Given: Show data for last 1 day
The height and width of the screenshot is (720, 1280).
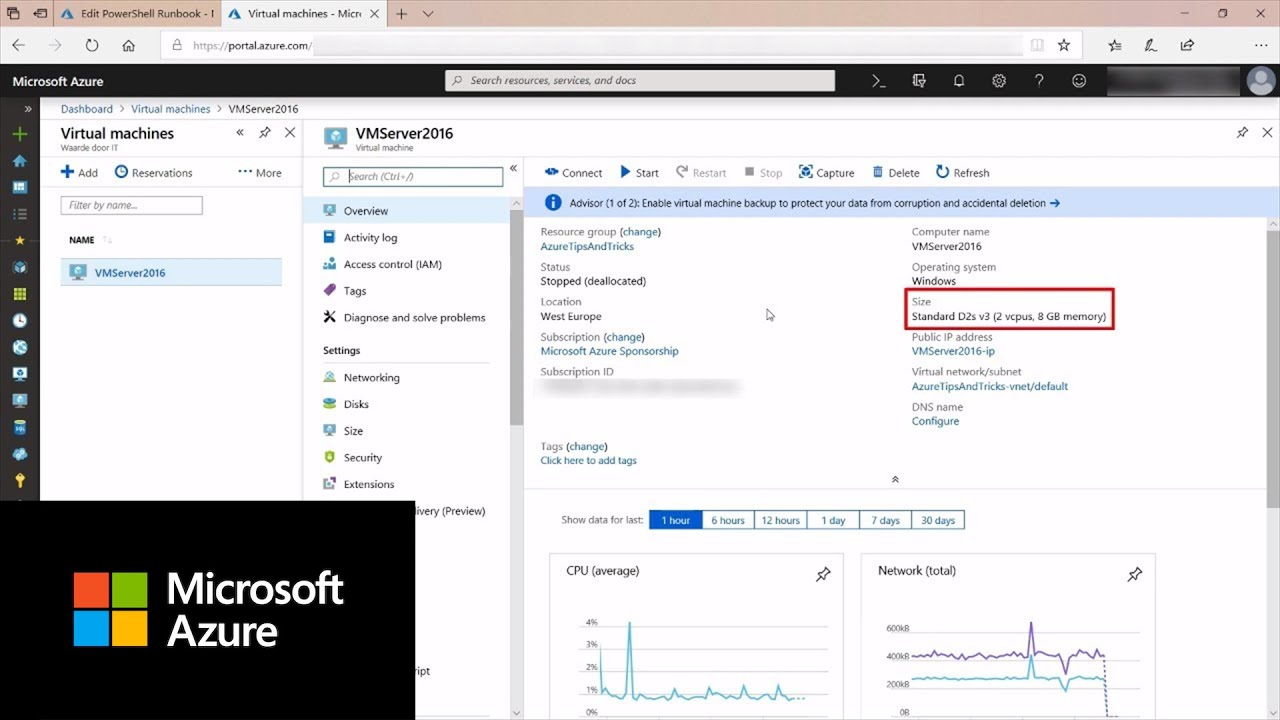Looking at the screenshot, I should pos(833,520).
